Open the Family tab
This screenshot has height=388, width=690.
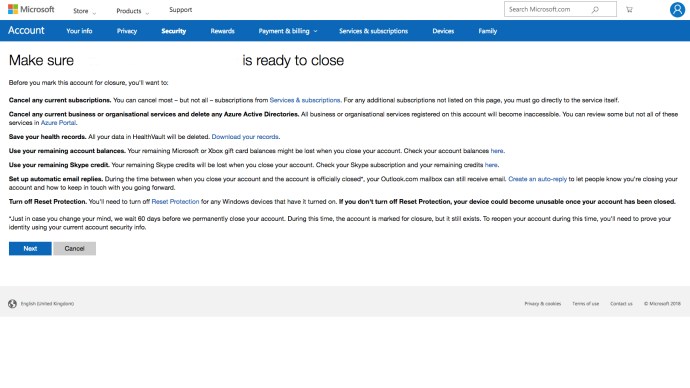488,31
